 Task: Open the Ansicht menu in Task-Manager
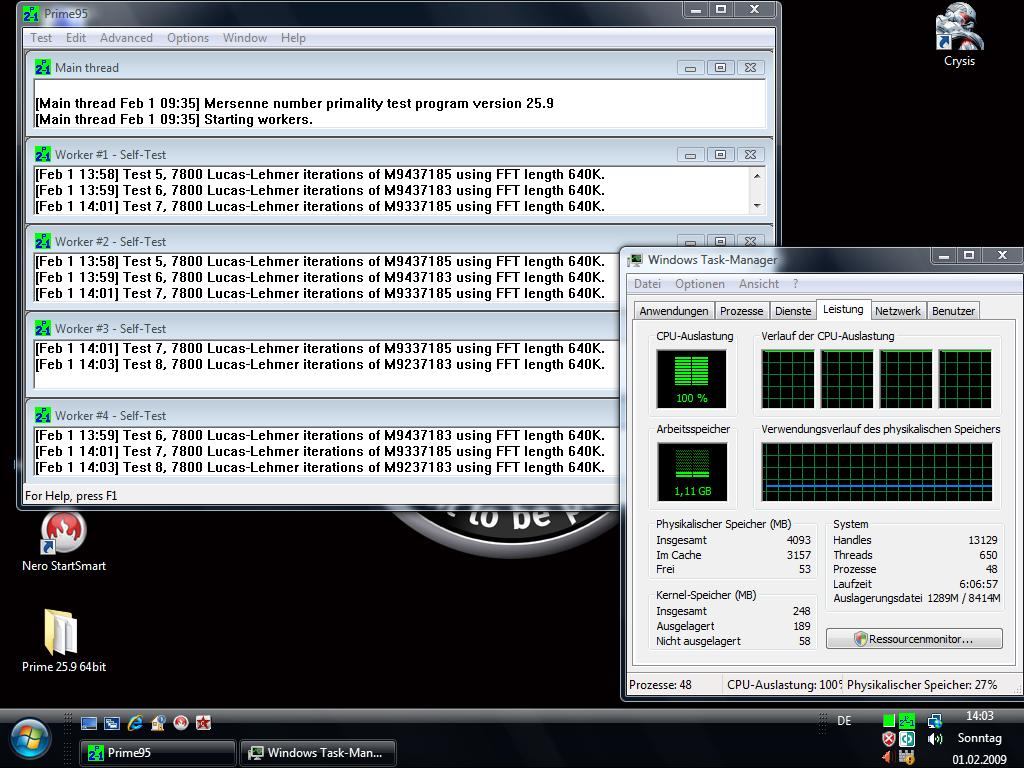(758, 284)
